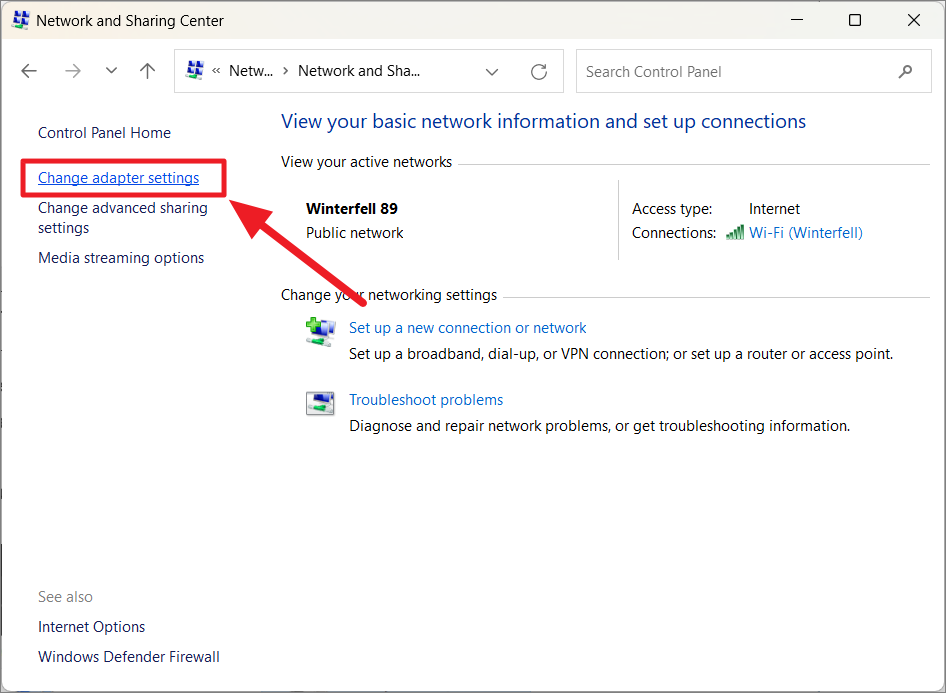Click the back navigation arrow
Viewport: 946px width, 693px height.
click(28, 70)
